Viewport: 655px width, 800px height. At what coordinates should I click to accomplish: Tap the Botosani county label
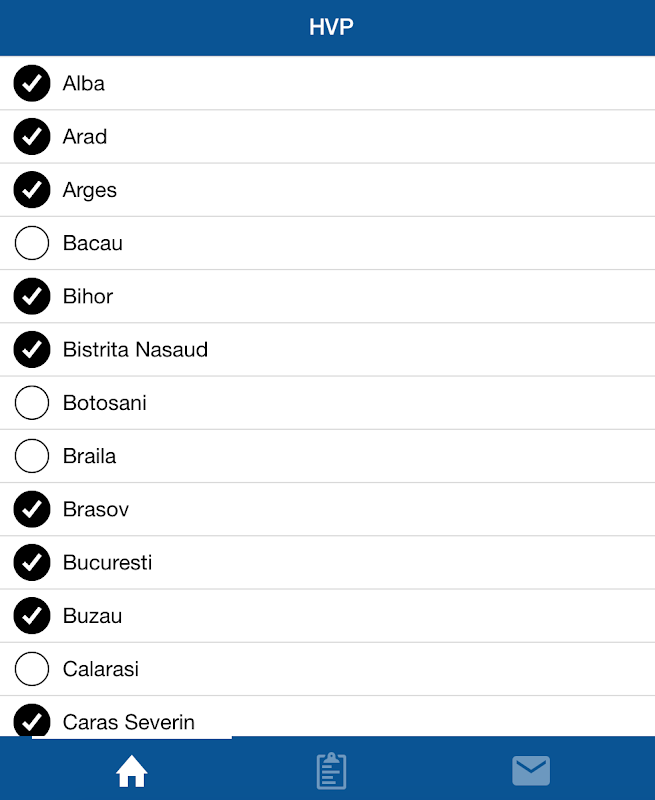pyautogui.click(x=105, y=403)
